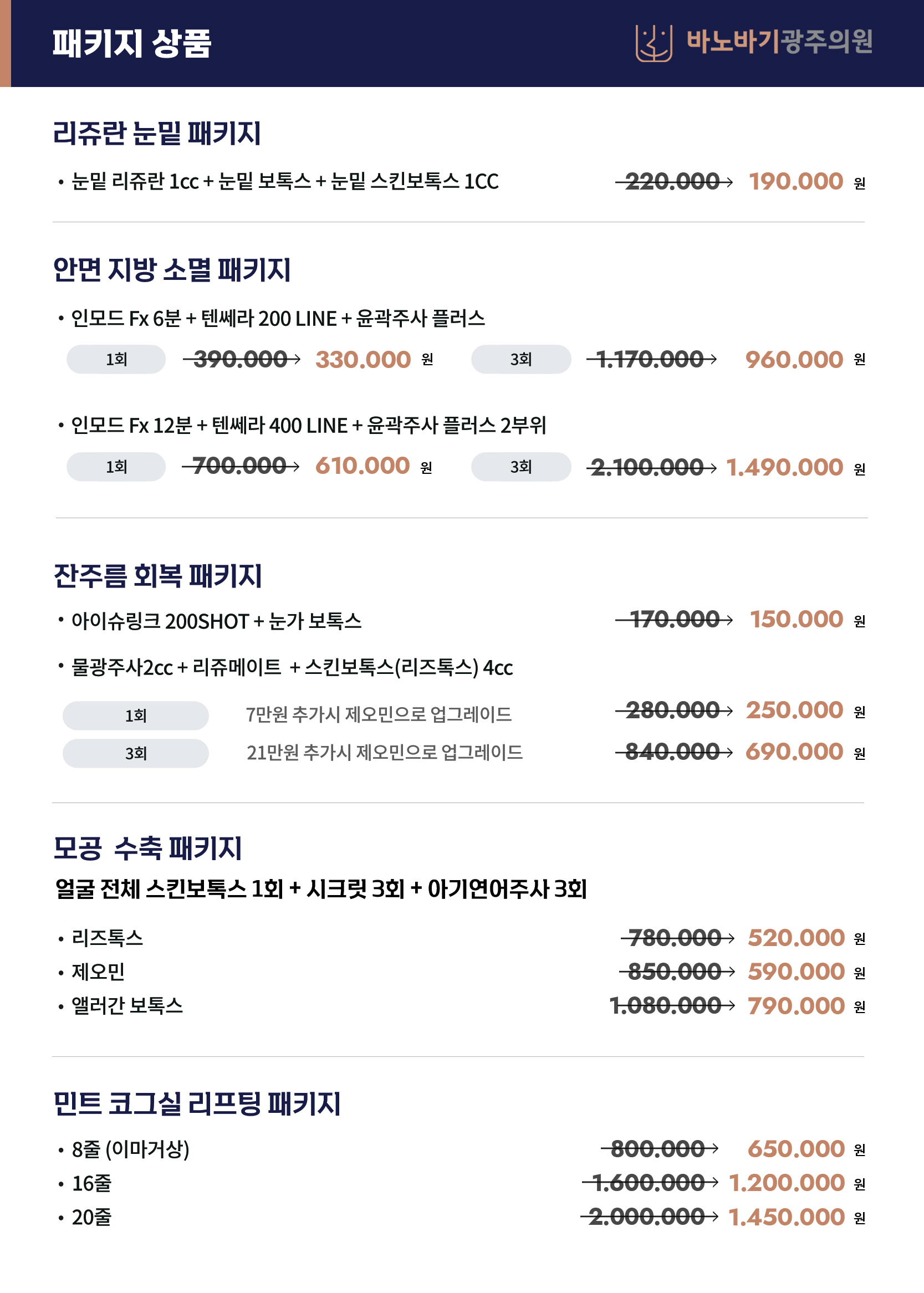Click the 3회 pill beside 1.170.000
924x1293 pixels.
click(x=520, y=359)
